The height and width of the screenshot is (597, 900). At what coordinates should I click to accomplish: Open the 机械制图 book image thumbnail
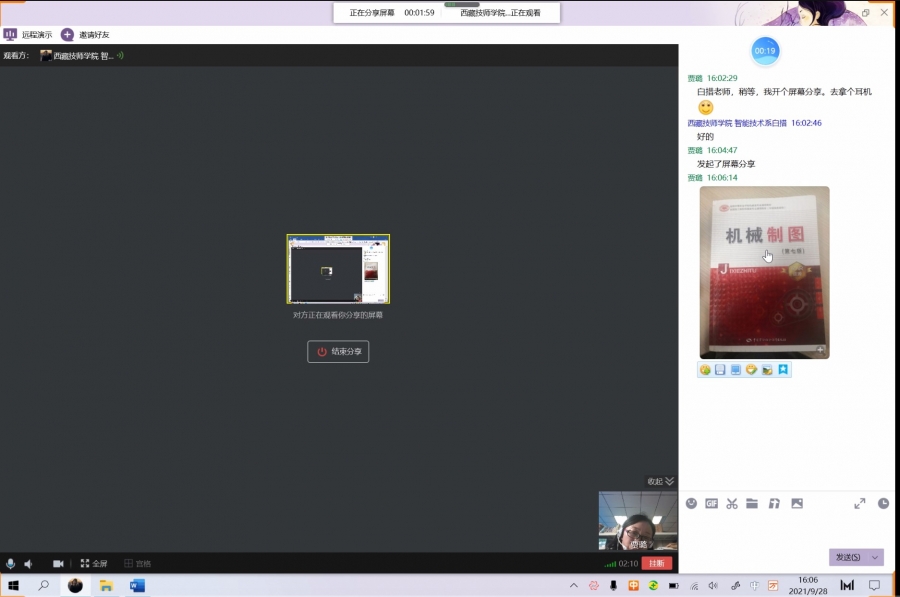coord(764,272)
